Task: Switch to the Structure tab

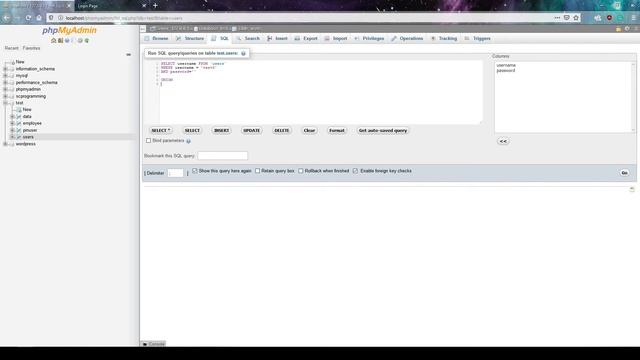Action: coord(190,38)
